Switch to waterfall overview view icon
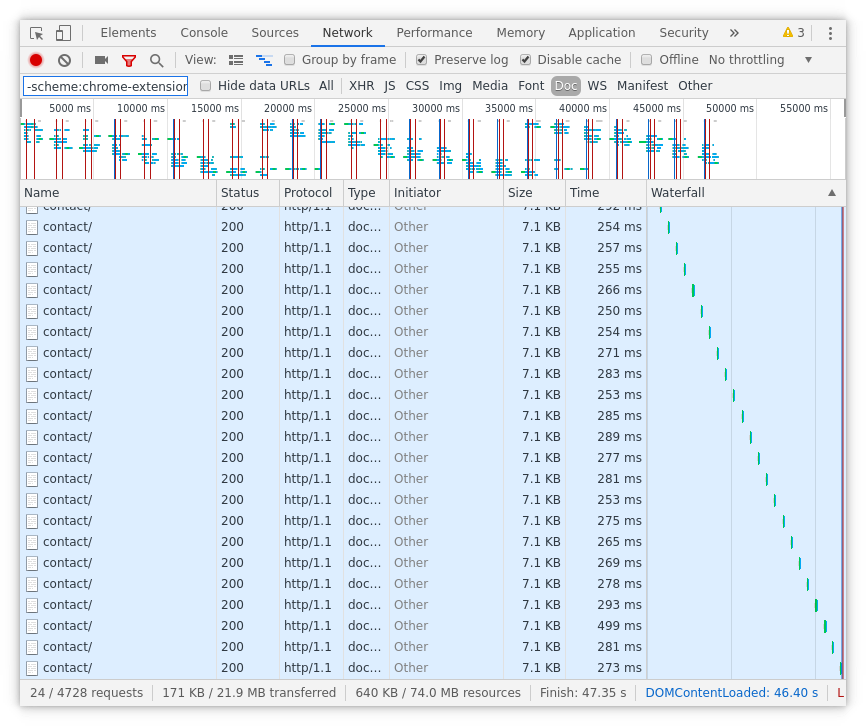Screen dimensions: 866x726 coord(264,60)
